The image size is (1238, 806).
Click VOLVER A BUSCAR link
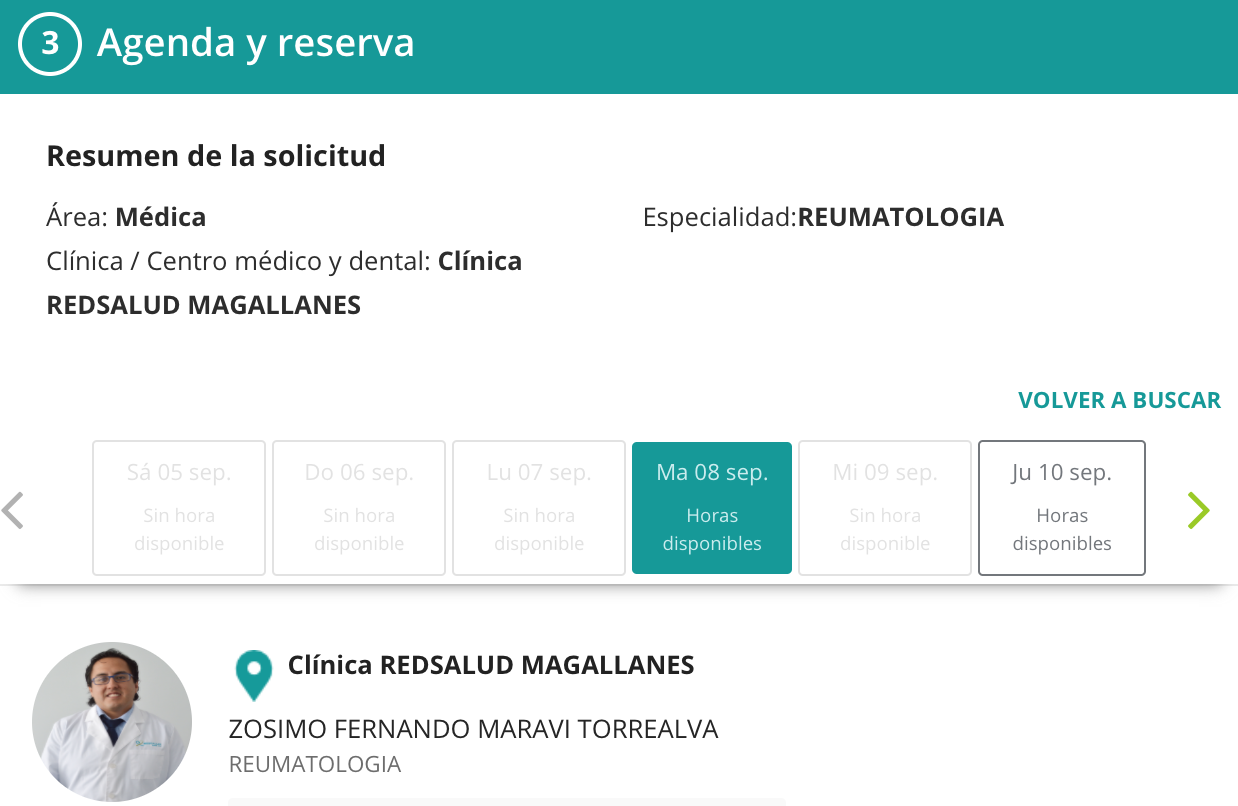point(1119,400)
